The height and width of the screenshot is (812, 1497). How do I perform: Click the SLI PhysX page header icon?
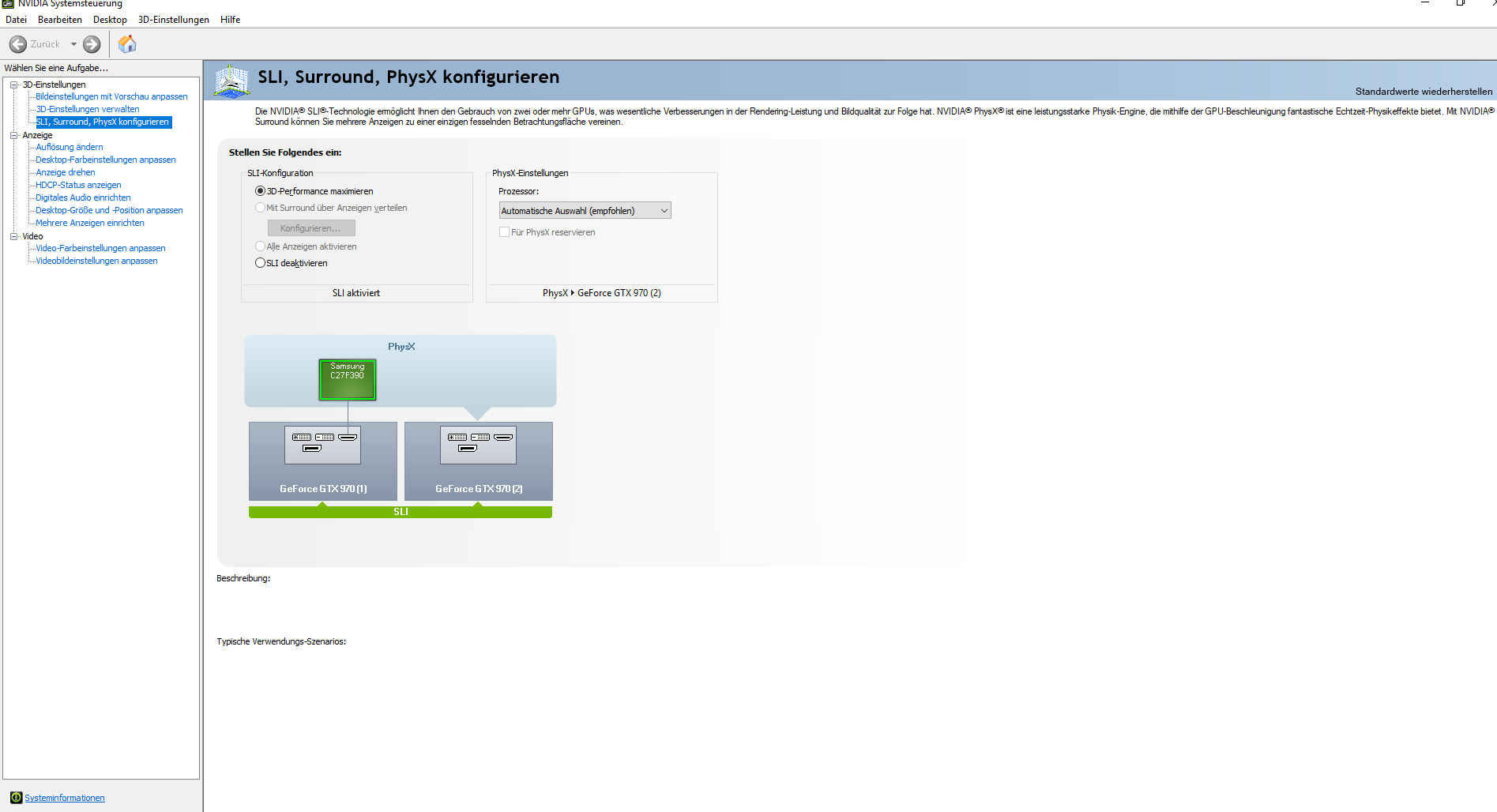[x=231, y=81]
